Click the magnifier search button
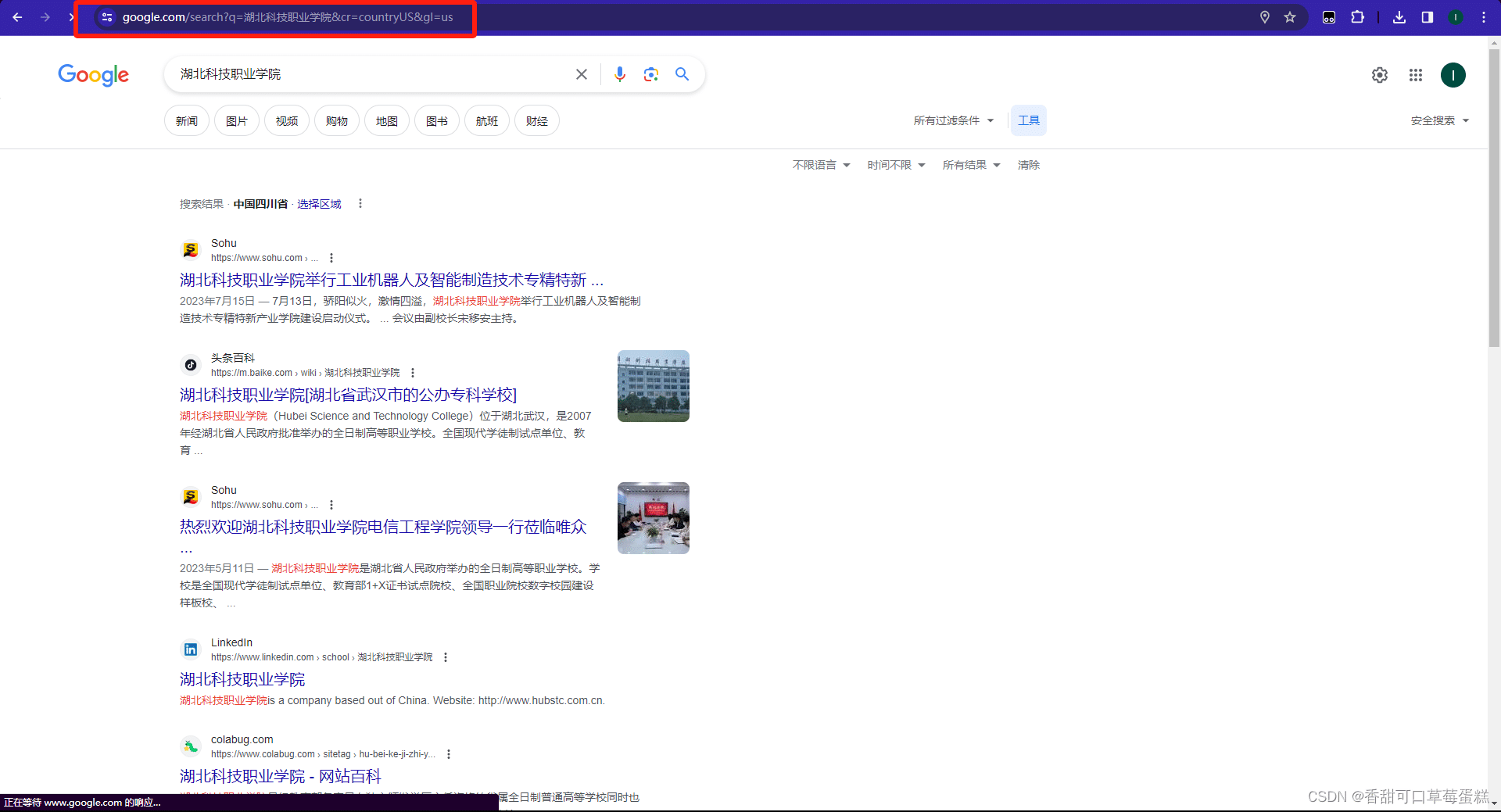1501x812 pixels. [682, 74]
